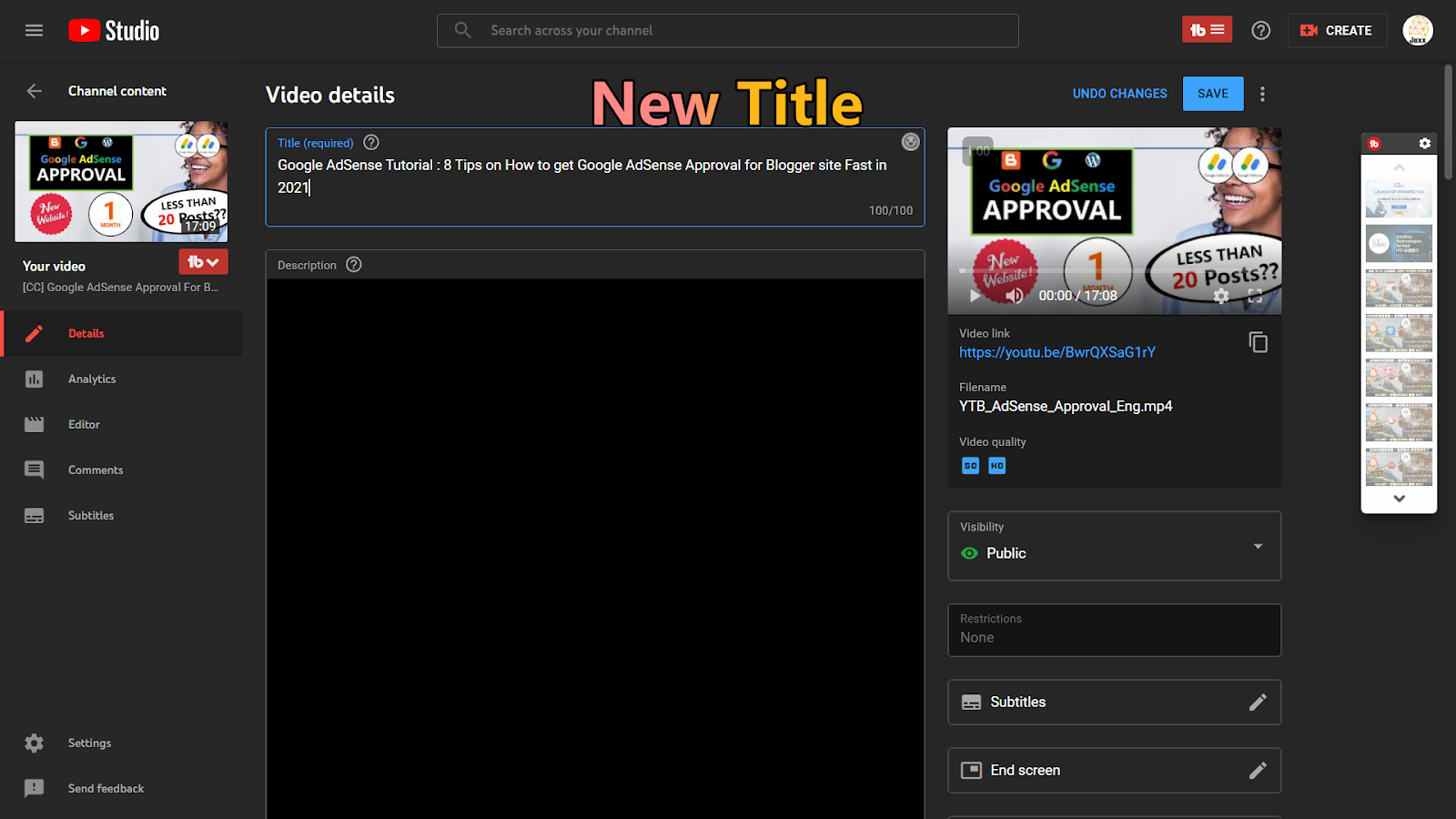Click the Restrictions None box

click(x=1114, y=630)
